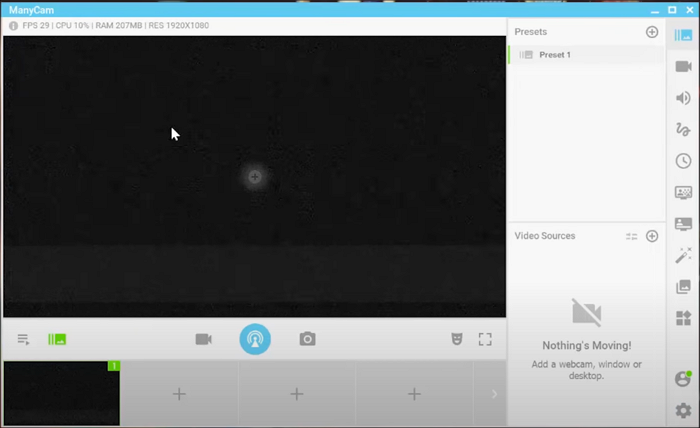Click the ManyCam window title
This screenshot has width=700, height=428.
click(31, 10)
